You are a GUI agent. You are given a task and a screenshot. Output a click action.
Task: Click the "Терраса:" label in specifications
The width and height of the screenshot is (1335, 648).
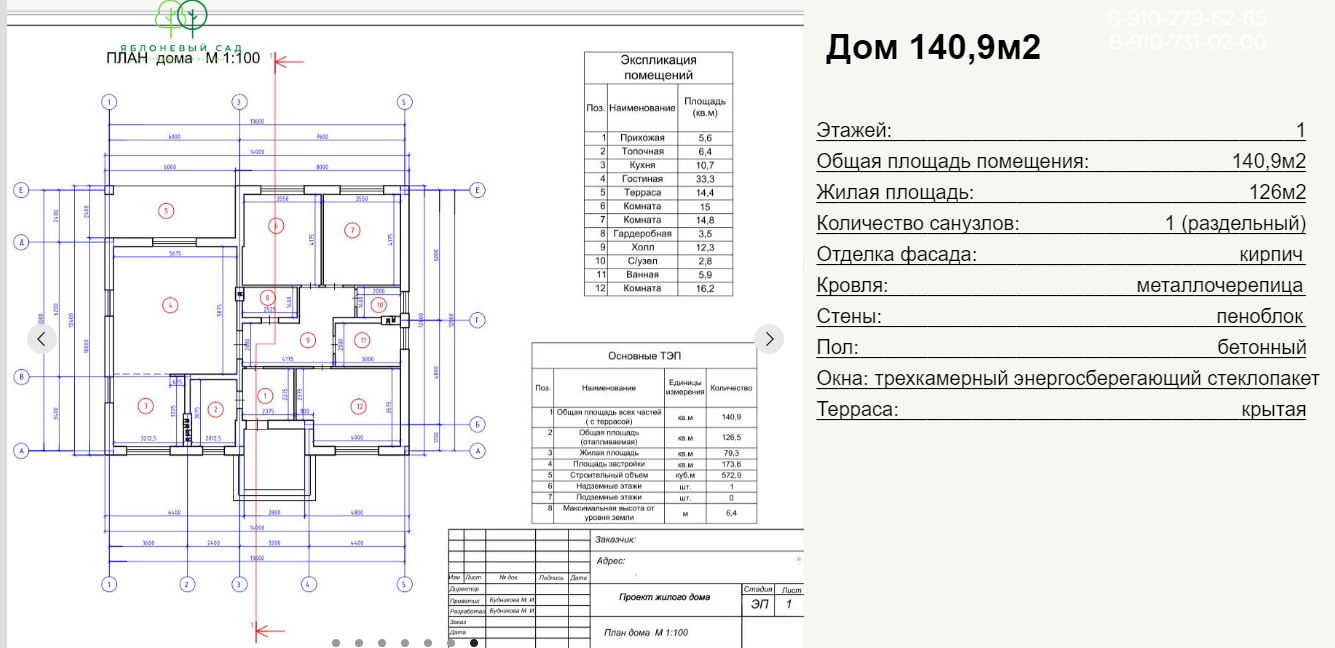click(x=858, y=410)
